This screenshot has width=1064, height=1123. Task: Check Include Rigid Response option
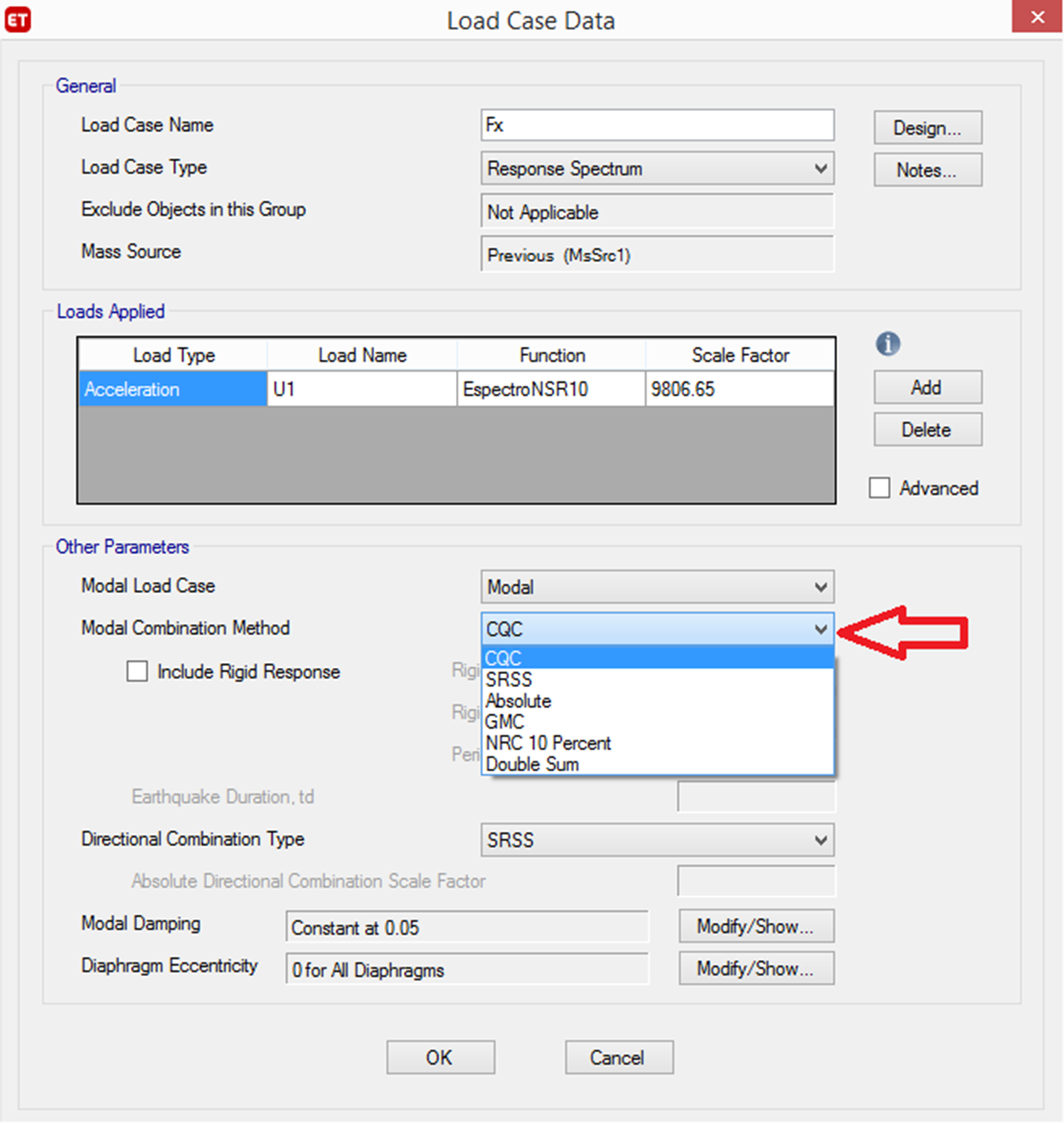(138, 672)
